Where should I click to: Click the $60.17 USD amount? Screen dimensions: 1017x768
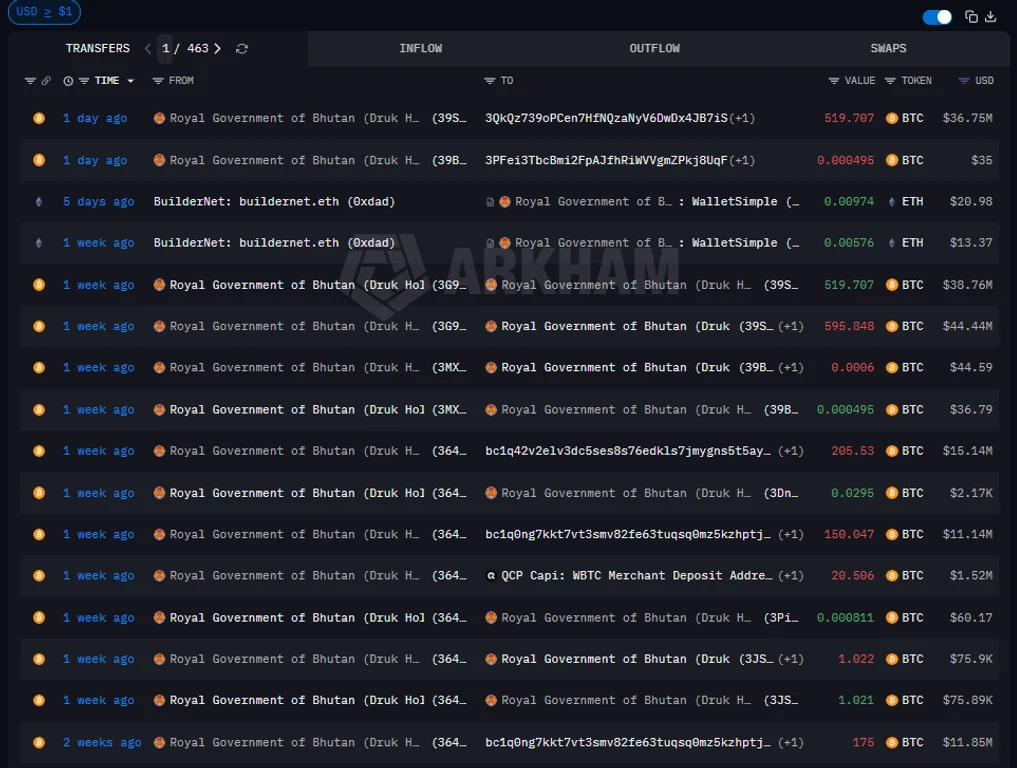pos(971,618)
